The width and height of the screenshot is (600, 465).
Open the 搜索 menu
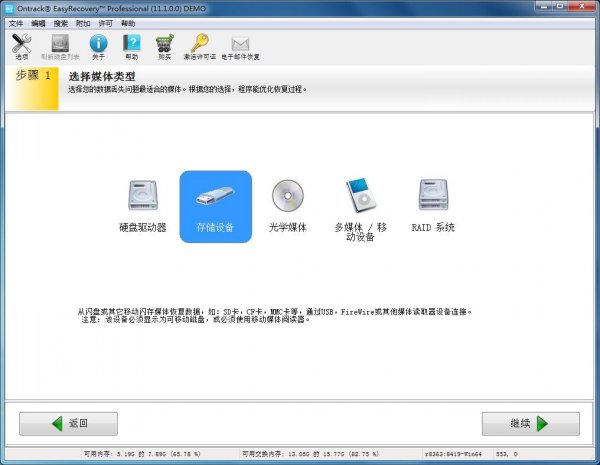[60, 22]
